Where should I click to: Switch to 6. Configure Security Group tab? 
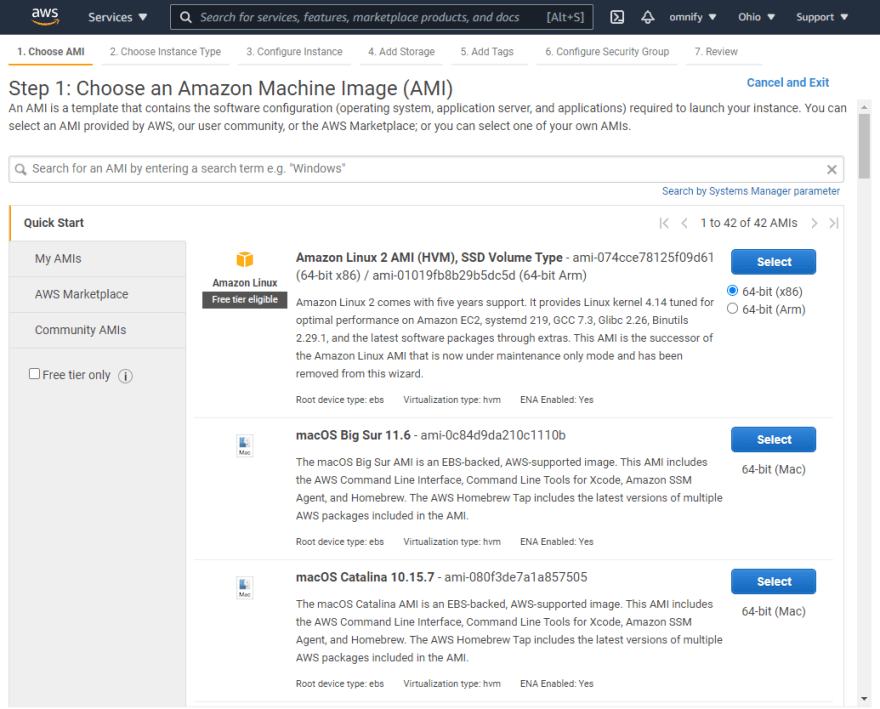[x=607, y=52]
